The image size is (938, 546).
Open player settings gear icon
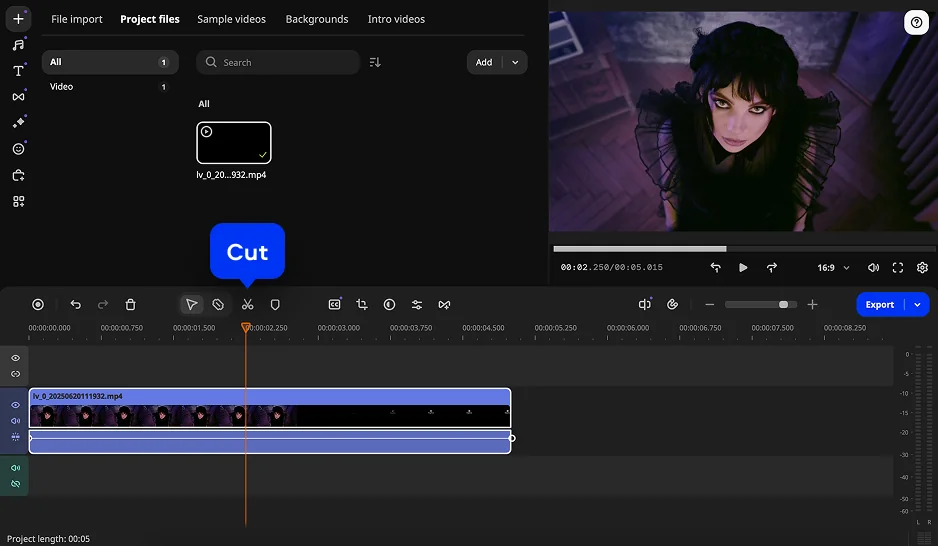[x=922, y=267]
